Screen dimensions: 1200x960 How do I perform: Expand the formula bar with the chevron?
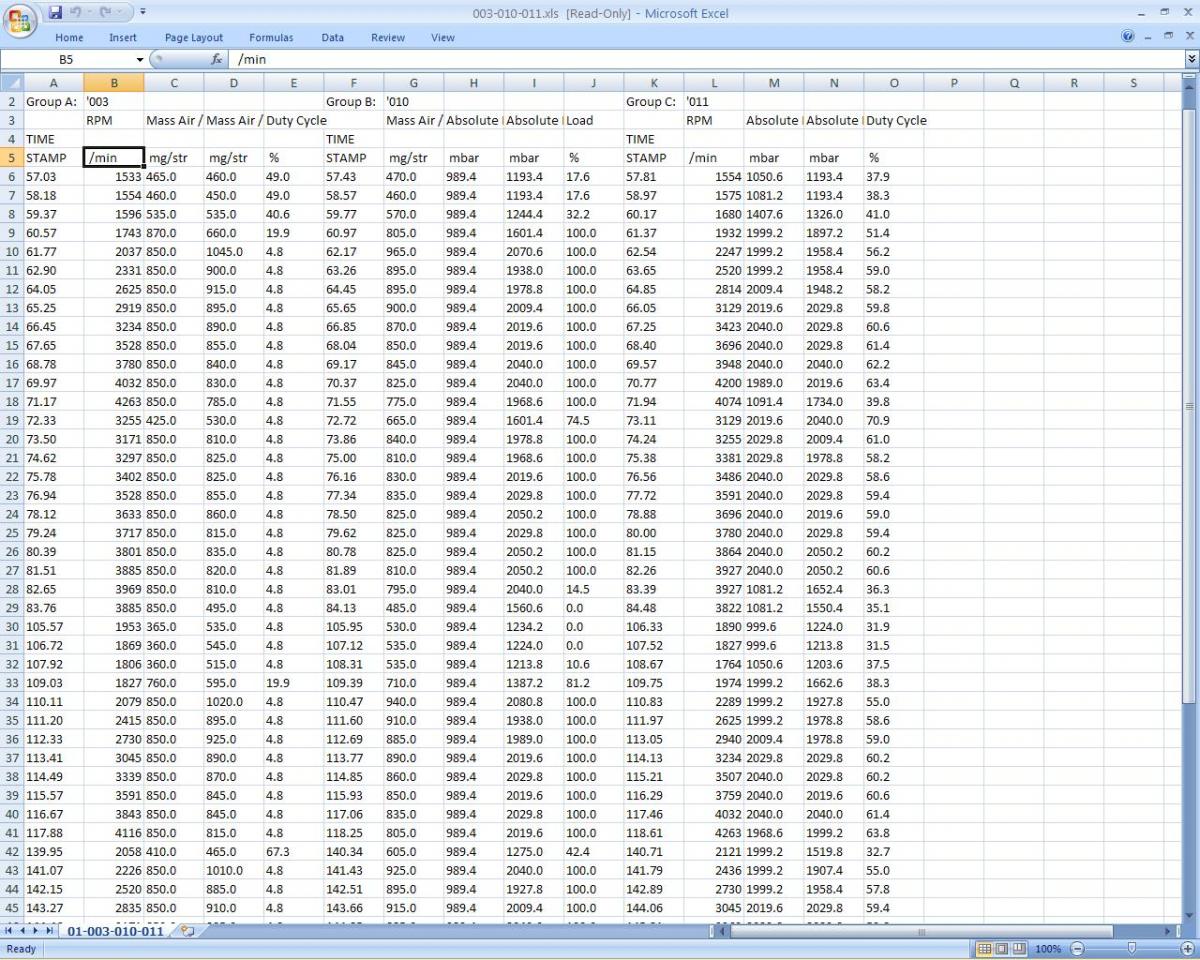click(x=1190, y=60)
